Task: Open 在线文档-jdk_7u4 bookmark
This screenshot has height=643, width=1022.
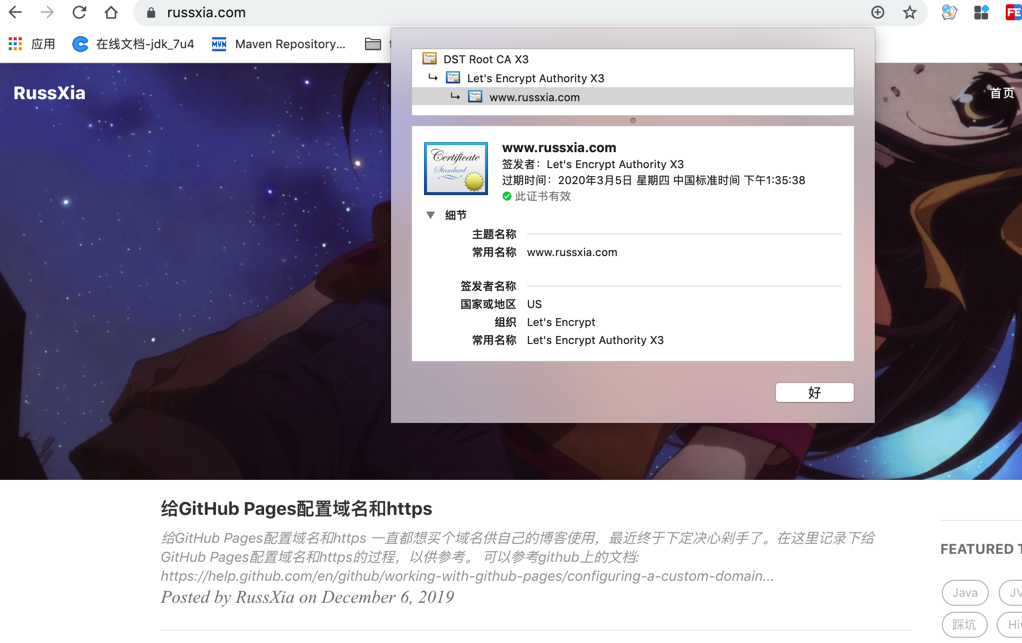Action: pos(133,44)
